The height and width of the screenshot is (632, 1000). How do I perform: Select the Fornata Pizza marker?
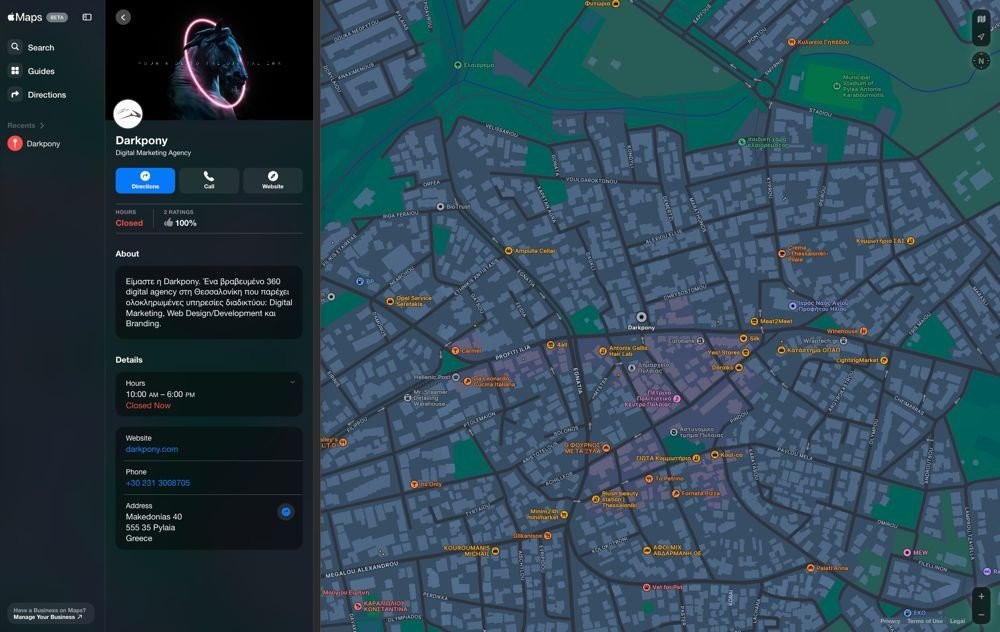(x=675, y=494)
